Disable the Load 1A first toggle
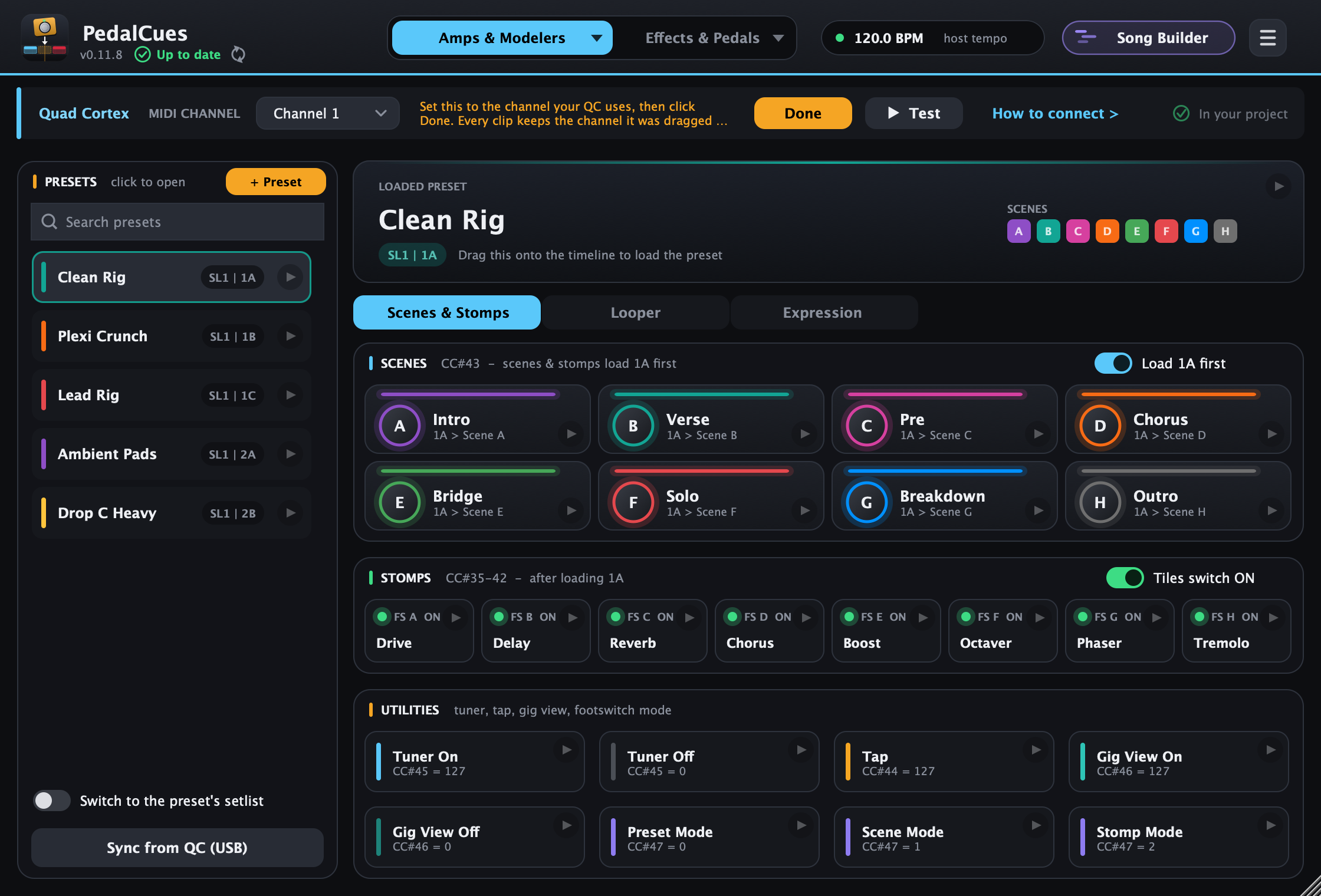The image size is (1321, 896). coord(1113,363)
